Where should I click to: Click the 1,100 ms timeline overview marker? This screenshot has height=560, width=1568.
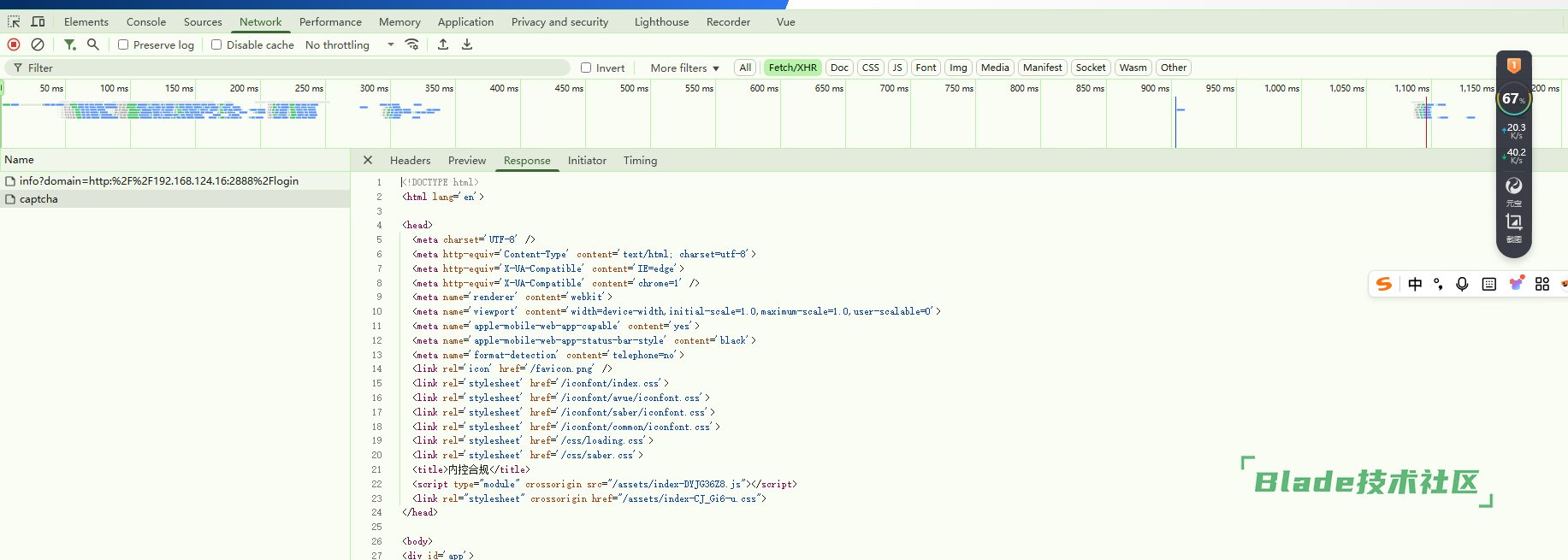[x=1411, y=88]
